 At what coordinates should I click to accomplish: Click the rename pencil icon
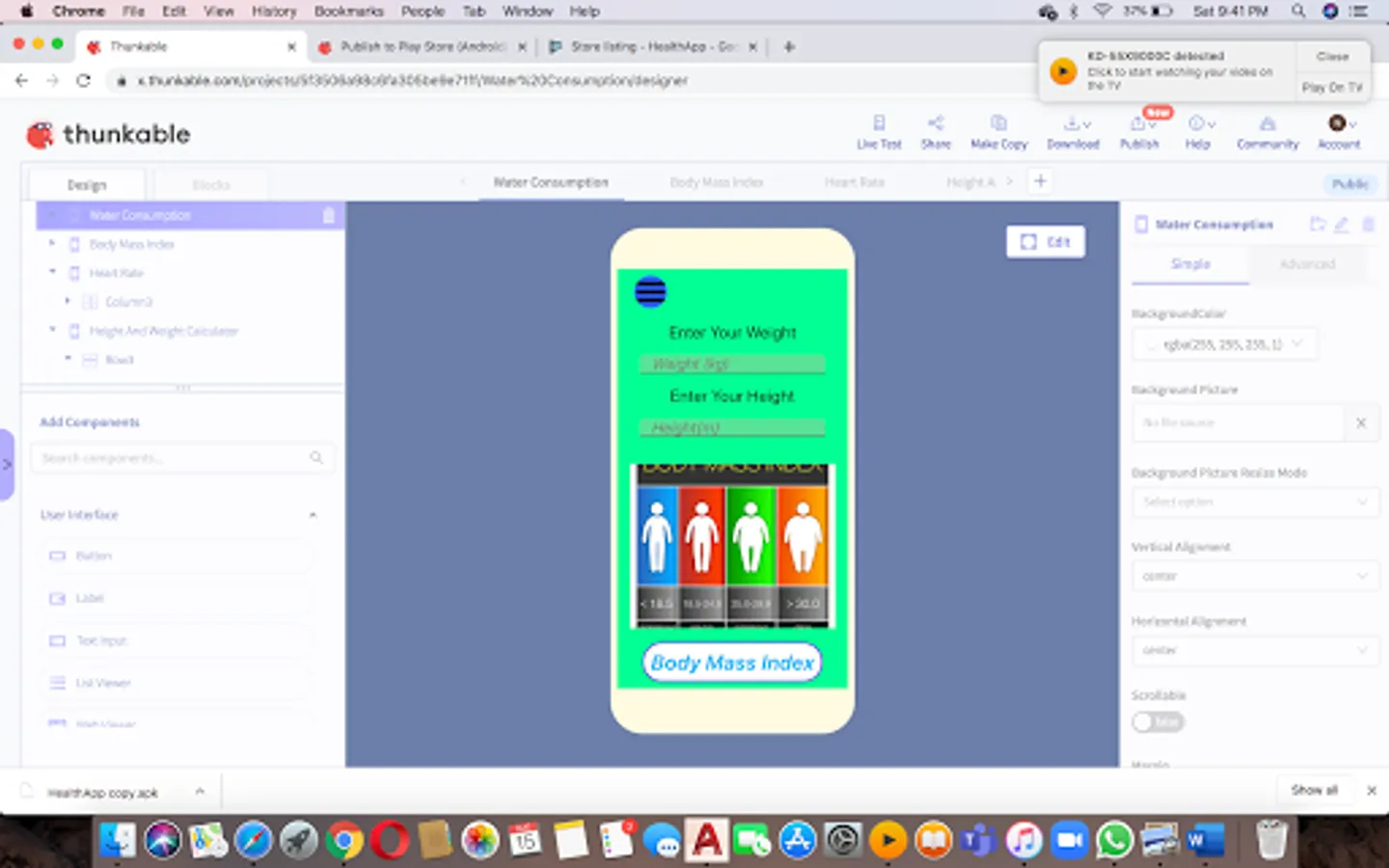[1342, 224]
